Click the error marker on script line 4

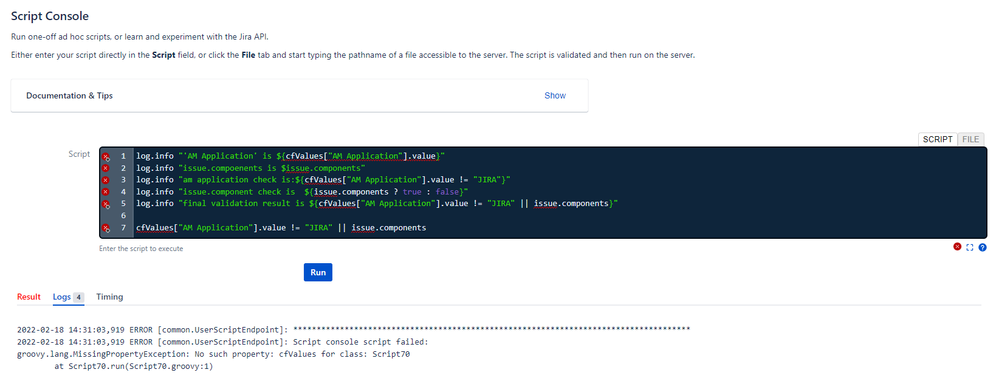pos(106,192)
